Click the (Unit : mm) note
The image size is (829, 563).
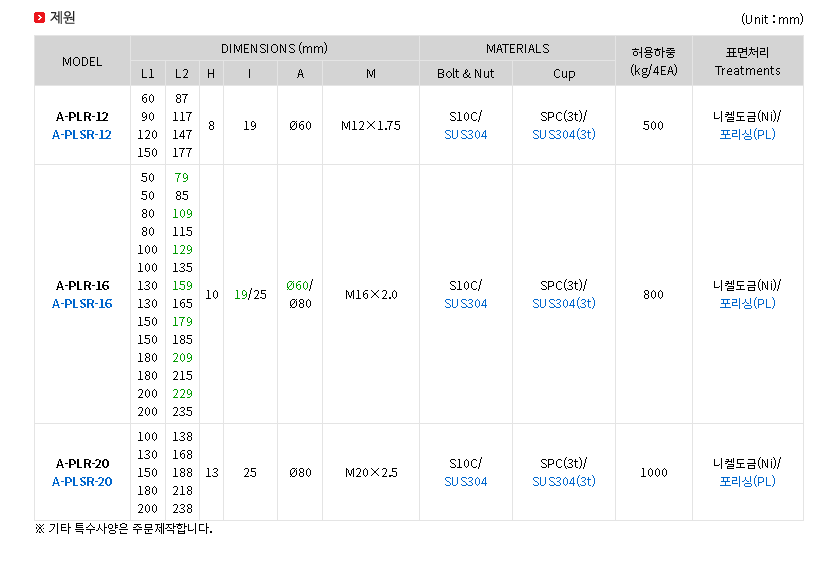click(x=772, y=20)
